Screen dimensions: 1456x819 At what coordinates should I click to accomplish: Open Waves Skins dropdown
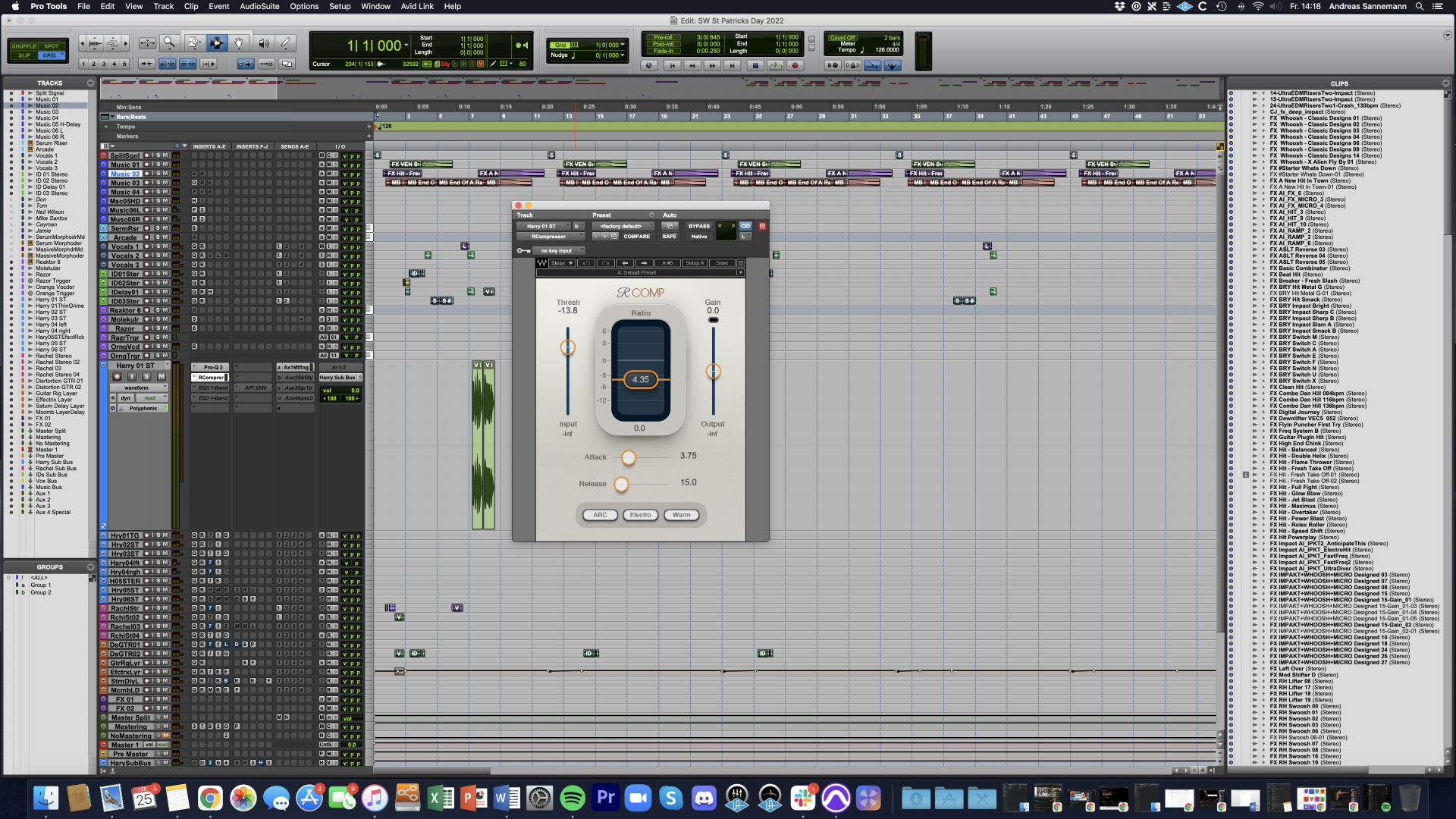pos(561,263)
